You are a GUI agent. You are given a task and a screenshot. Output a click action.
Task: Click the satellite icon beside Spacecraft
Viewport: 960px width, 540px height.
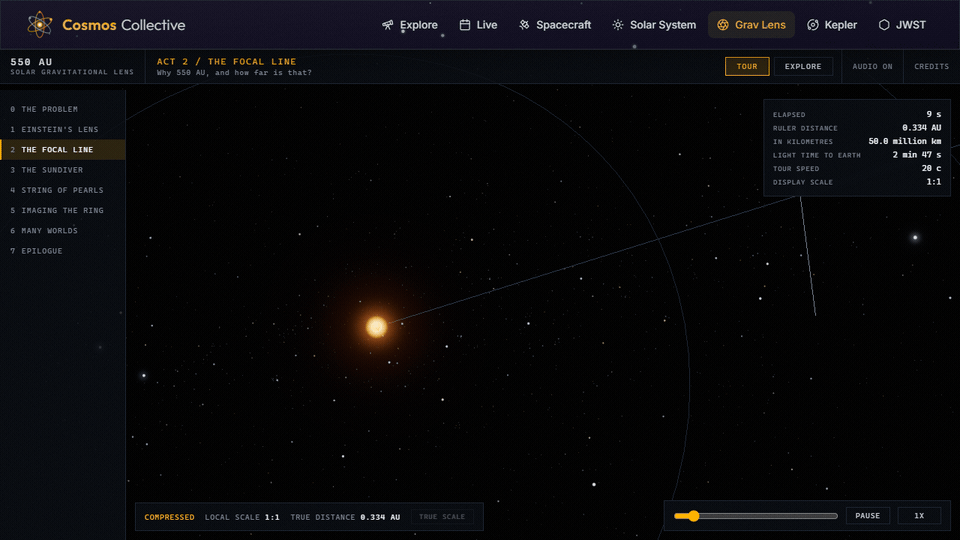[524, 25]
